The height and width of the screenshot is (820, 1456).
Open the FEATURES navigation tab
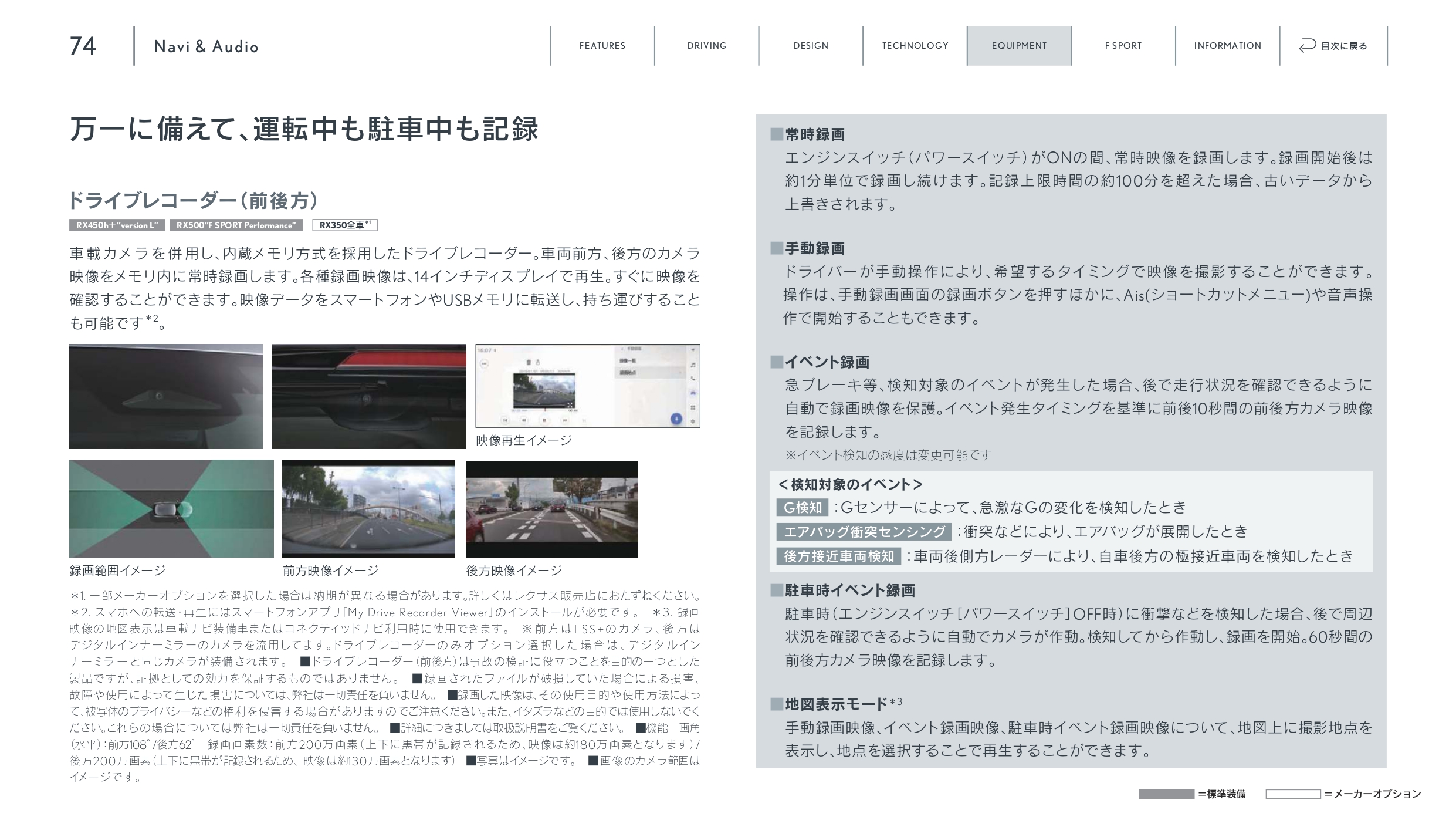602,46
